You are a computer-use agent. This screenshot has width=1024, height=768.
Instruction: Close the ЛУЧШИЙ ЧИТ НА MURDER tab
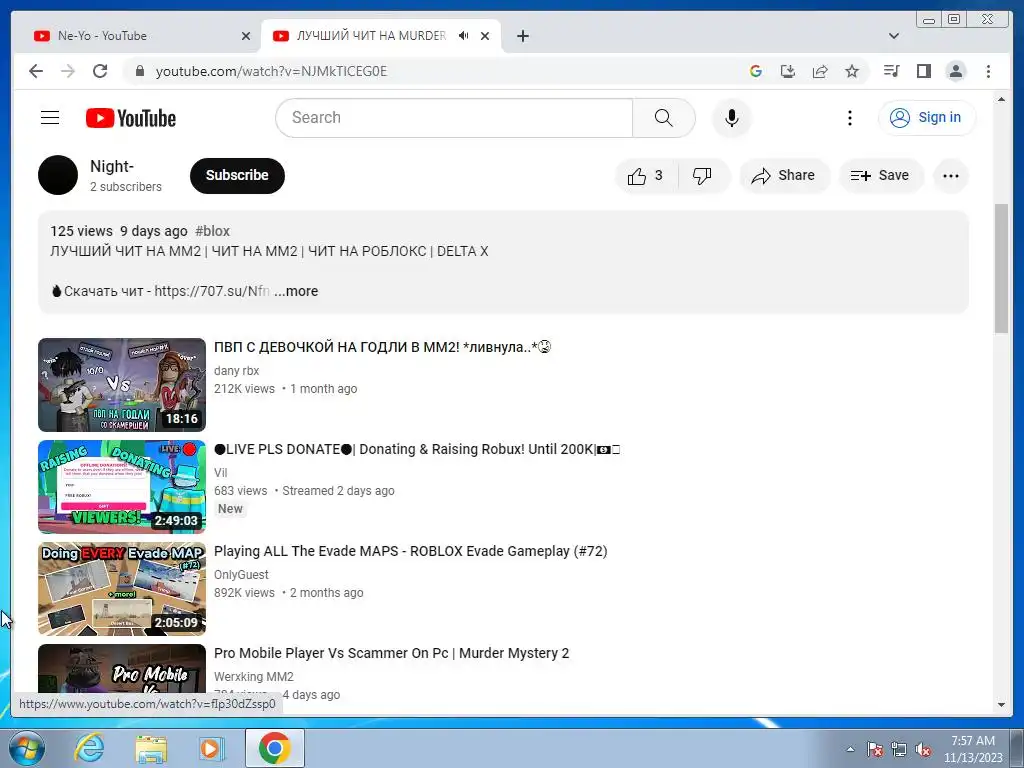485,36
